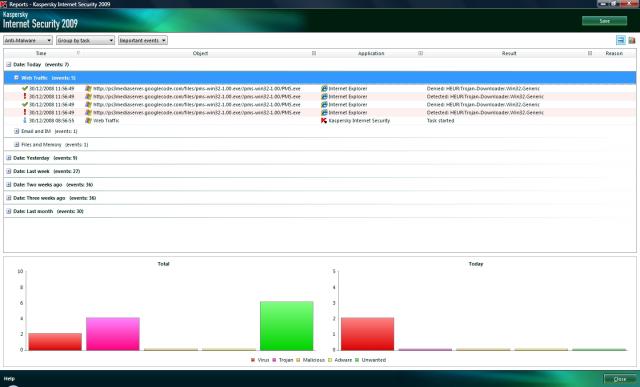Select the 'Kaspersky Internet Security' application cell
Viewport: 640px width, 387px height.
359,120
